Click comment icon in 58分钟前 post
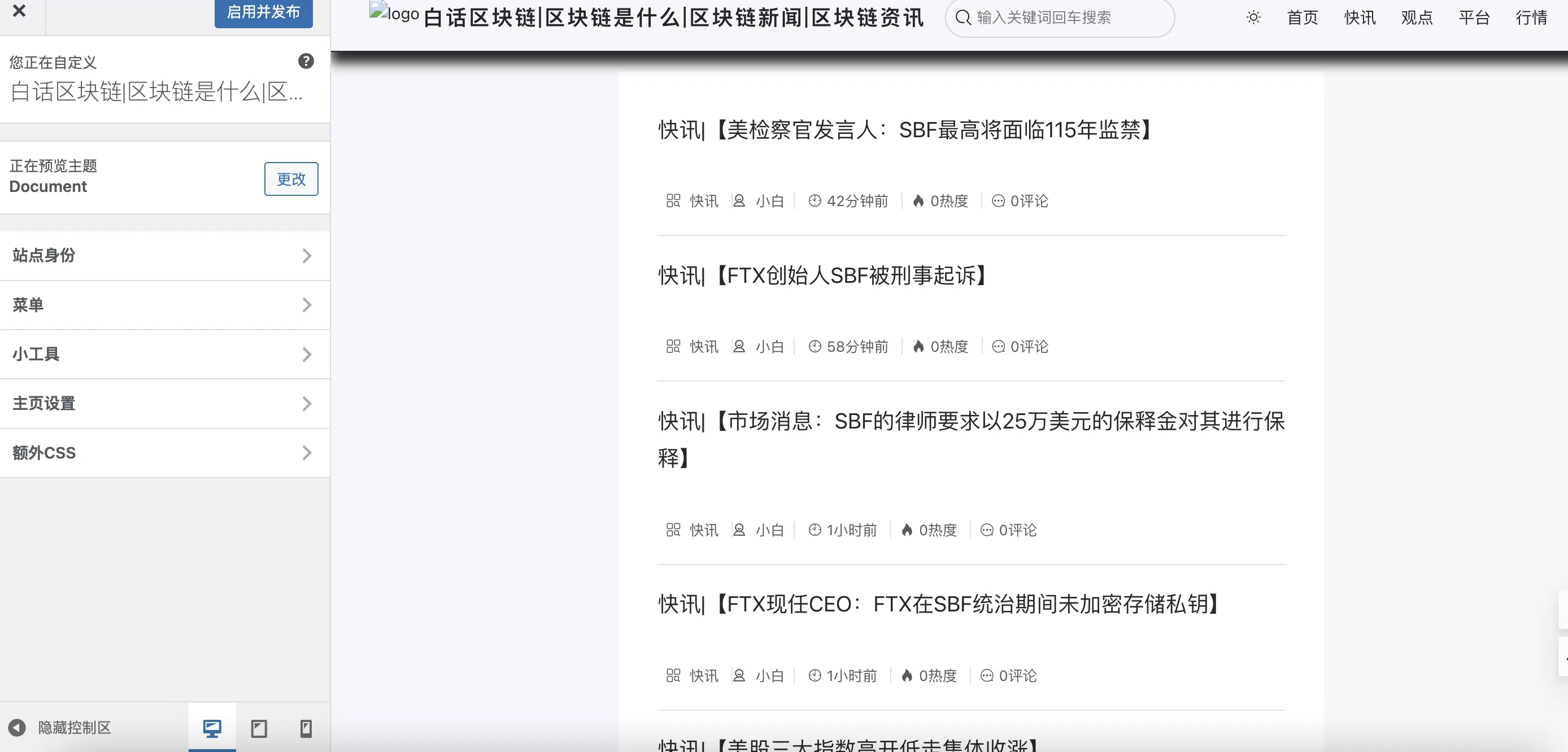 coord(998,346)
